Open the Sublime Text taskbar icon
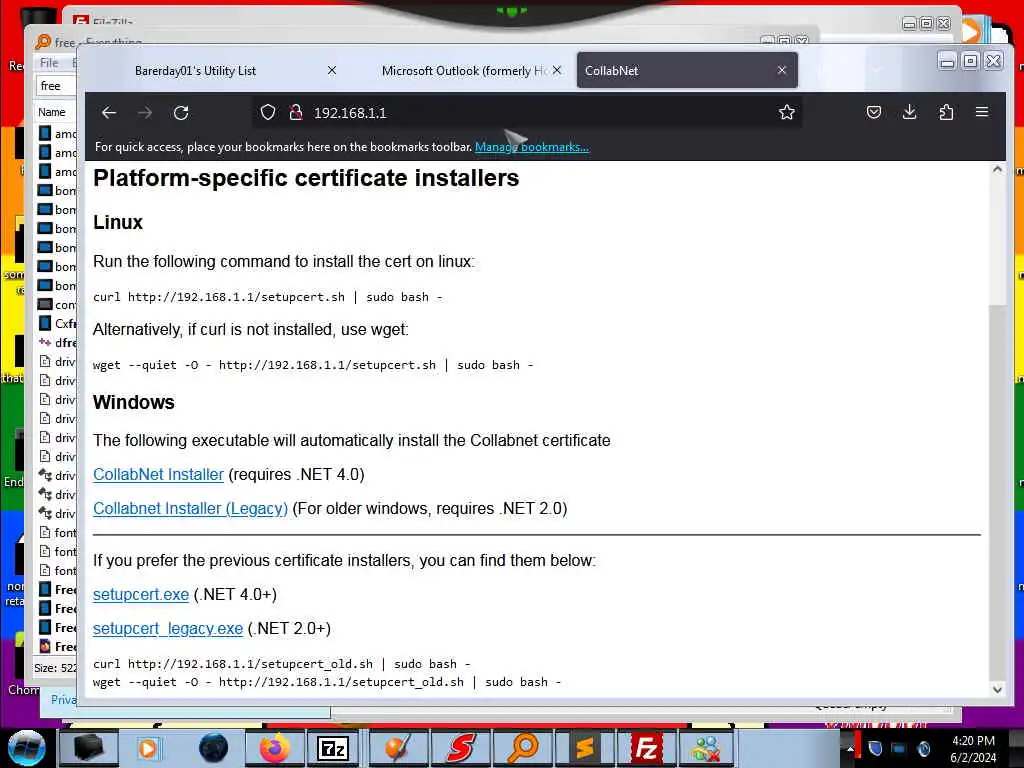The width and height of the screenshot is (1024, 768). point(584,748)
